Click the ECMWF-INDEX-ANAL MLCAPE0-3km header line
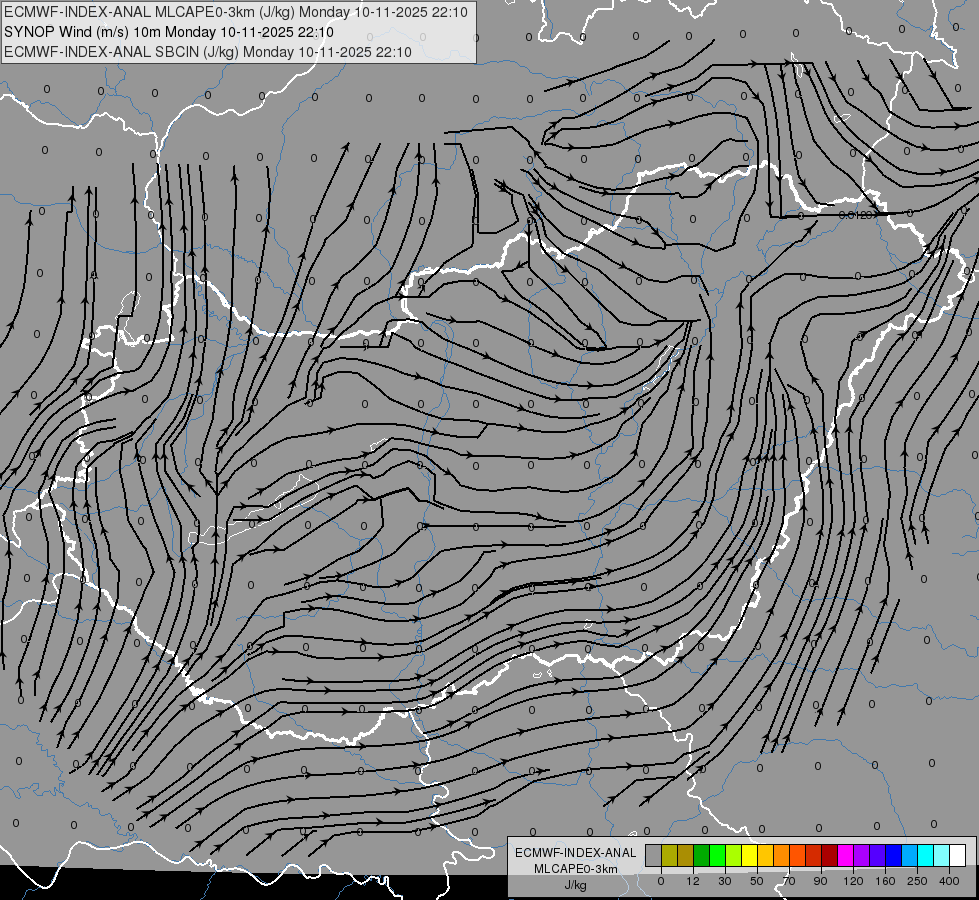This screenshot has width=979, height=900. coord(236,12)
